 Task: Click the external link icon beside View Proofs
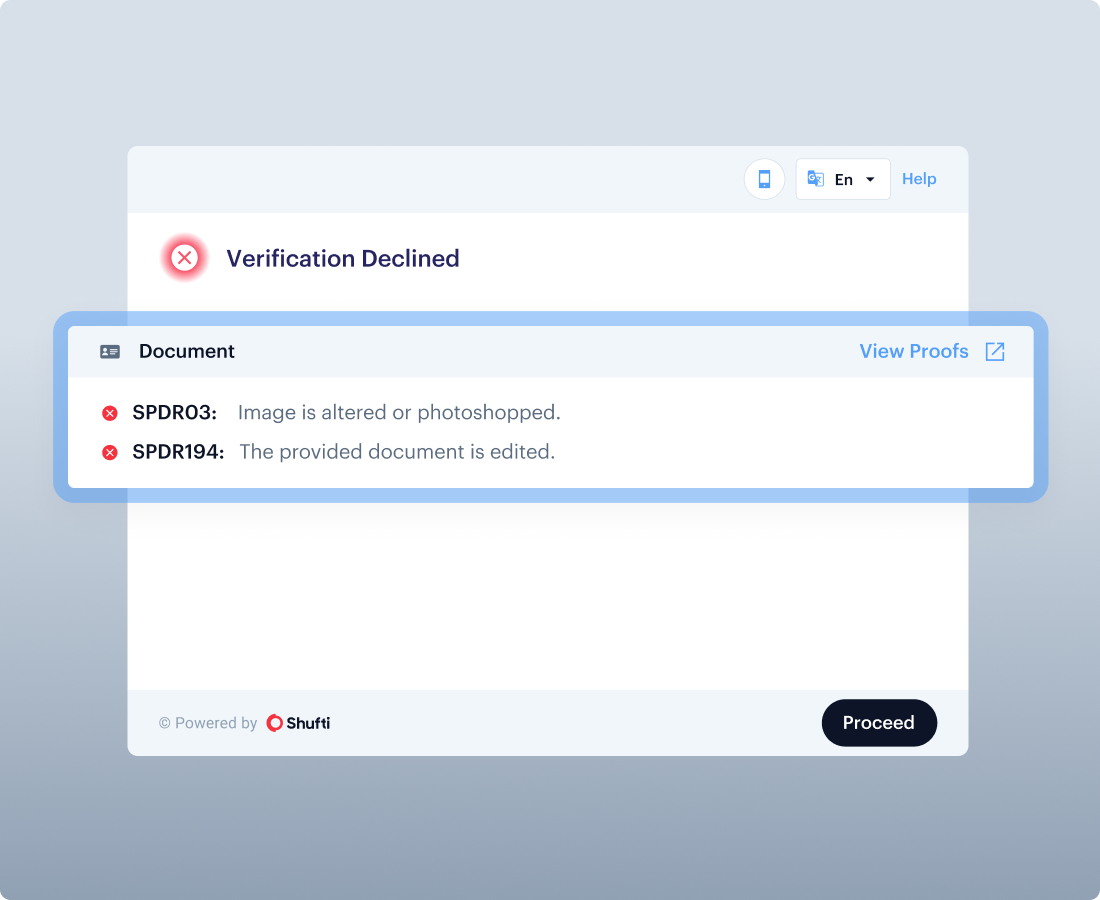click(x=995, y=351)
